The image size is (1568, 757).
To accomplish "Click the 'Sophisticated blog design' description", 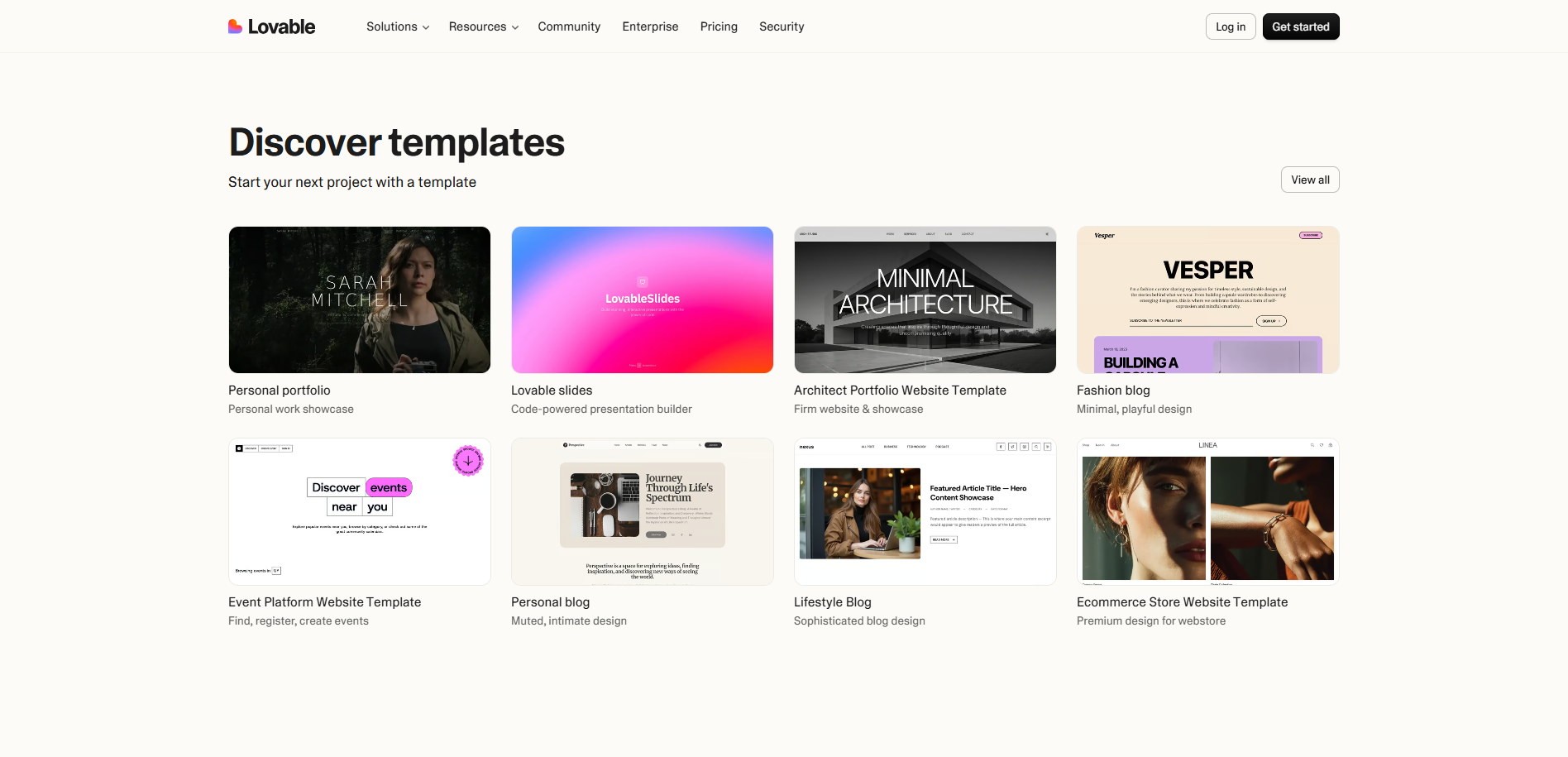I will coord(859,621).
